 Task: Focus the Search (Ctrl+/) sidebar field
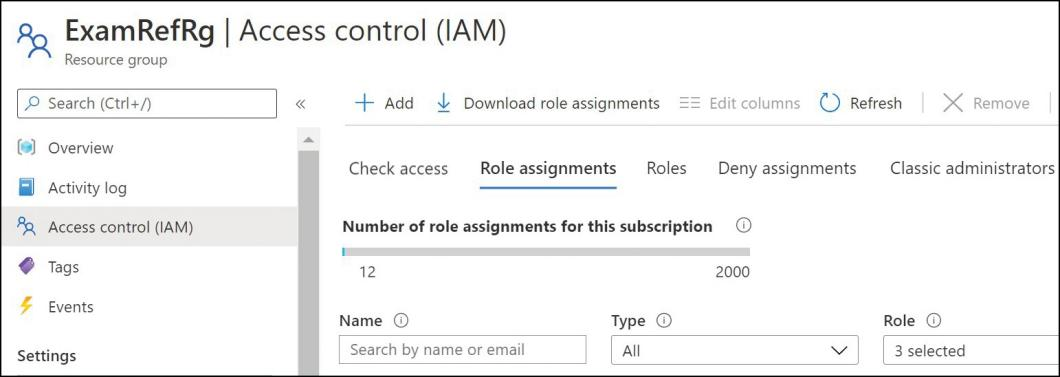147,103
